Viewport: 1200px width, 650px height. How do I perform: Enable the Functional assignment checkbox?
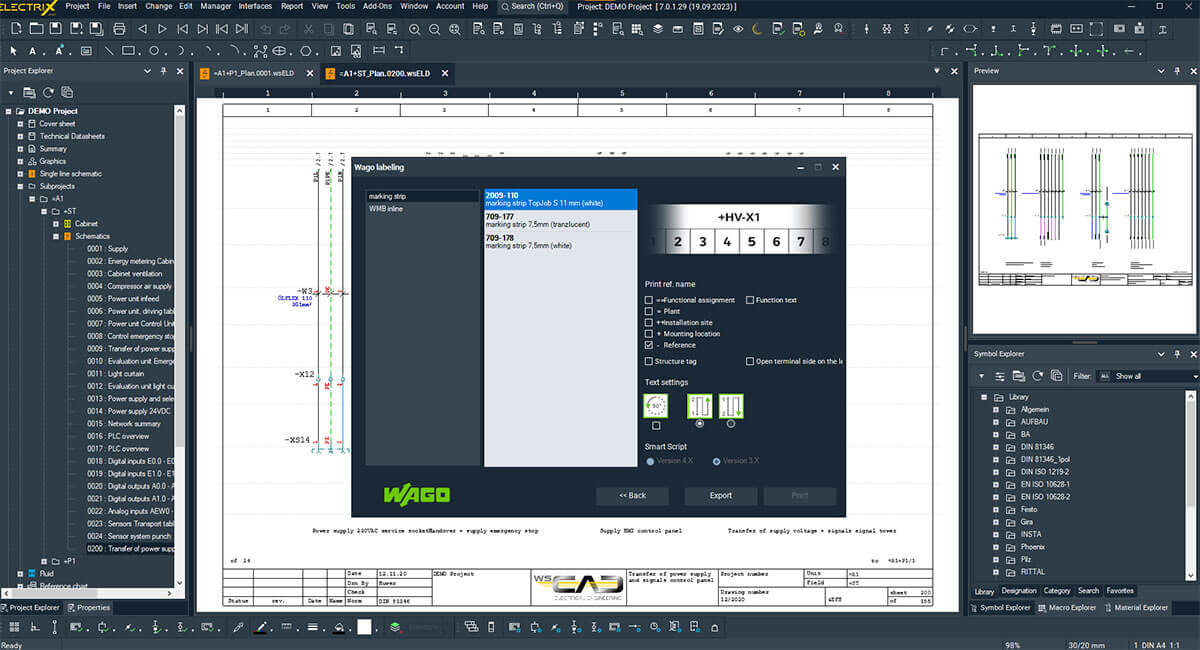(x=649, y=300)
